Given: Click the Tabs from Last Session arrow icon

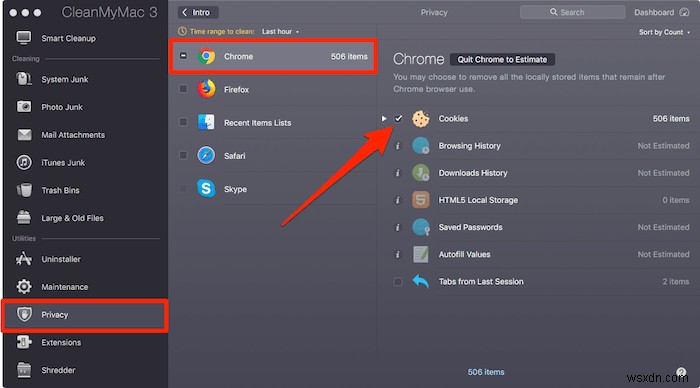Looking at the screenshot, I should [x=421, y=281].
